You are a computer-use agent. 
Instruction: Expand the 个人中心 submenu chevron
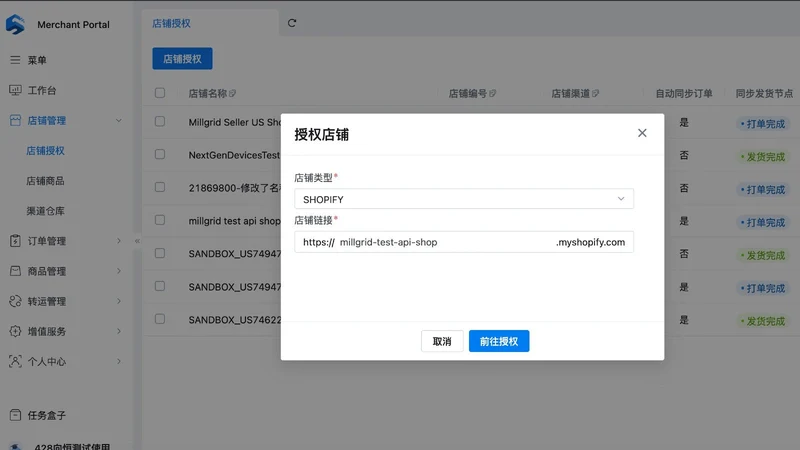[119, 361]
